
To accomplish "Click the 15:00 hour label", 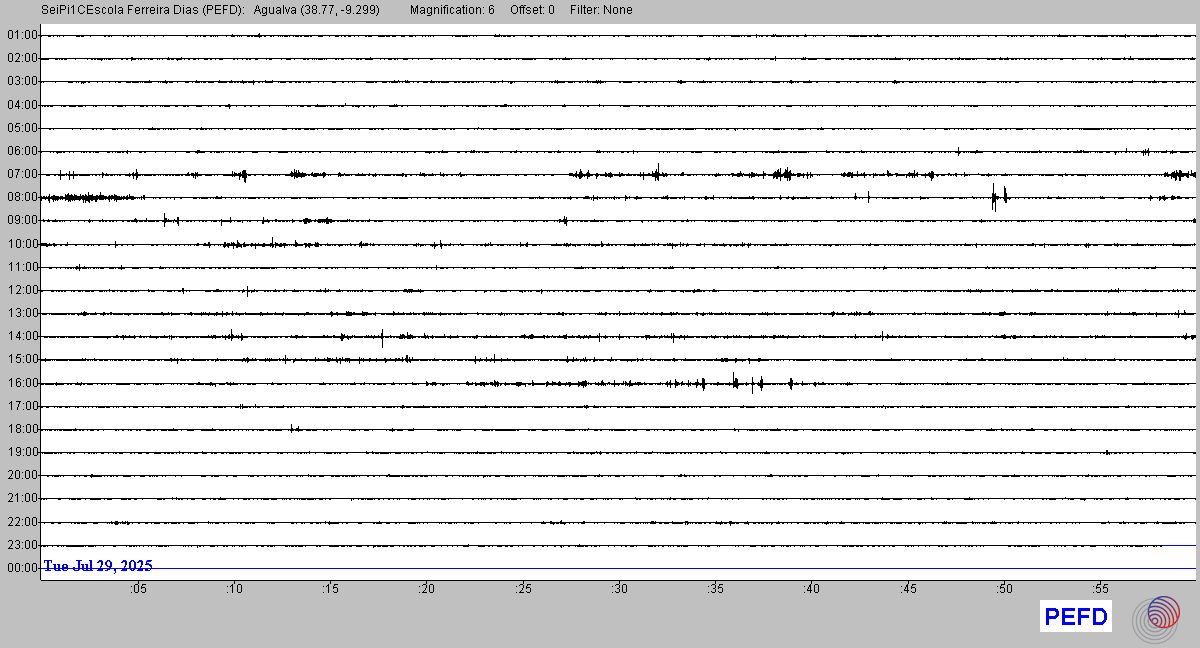I will [x=22, y=359].
